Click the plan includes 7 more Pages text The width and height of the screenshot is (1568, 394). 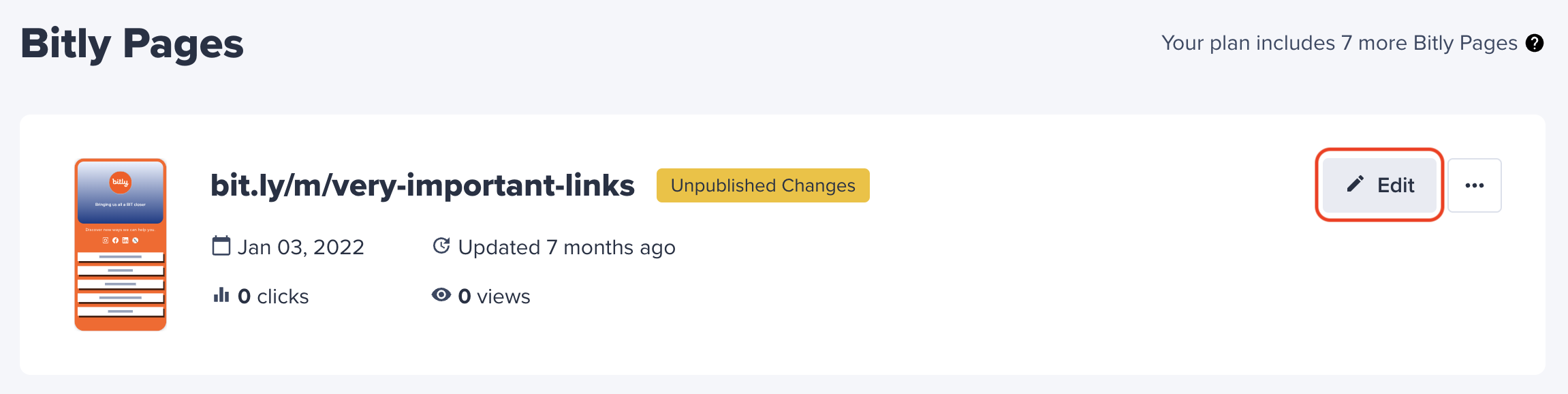(1339, 43)
